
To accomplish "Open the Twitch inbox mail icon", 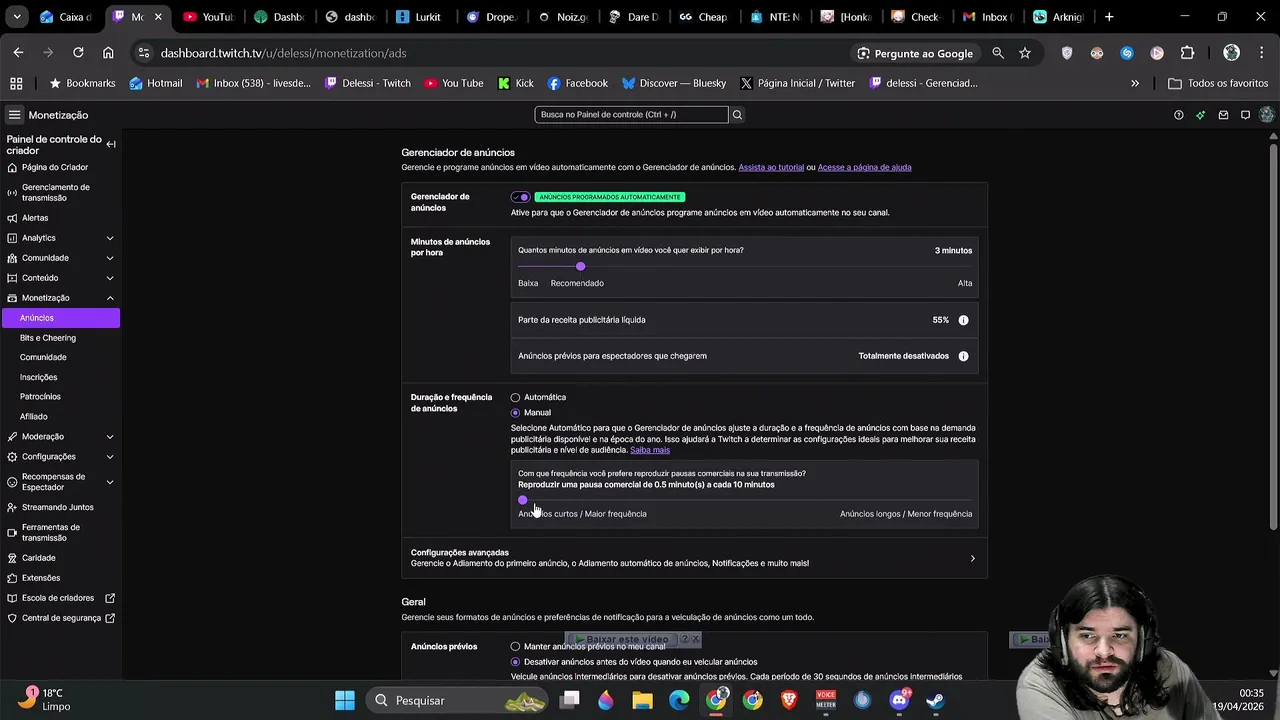I will point(1223,115).
